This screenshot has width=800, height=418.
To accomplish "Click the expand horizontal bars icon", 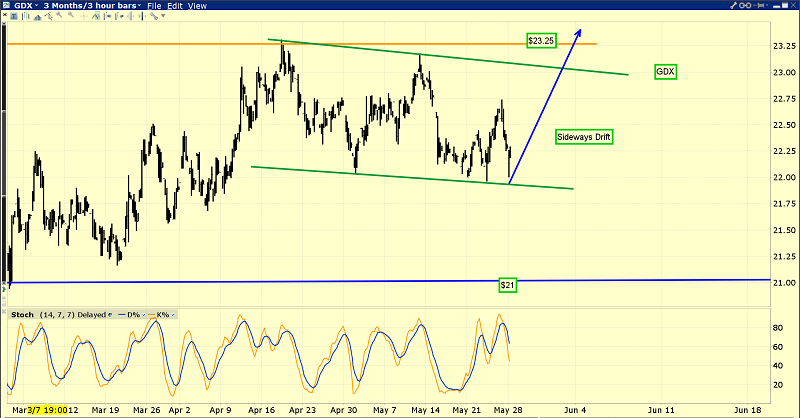I will (x=142, y=16).
